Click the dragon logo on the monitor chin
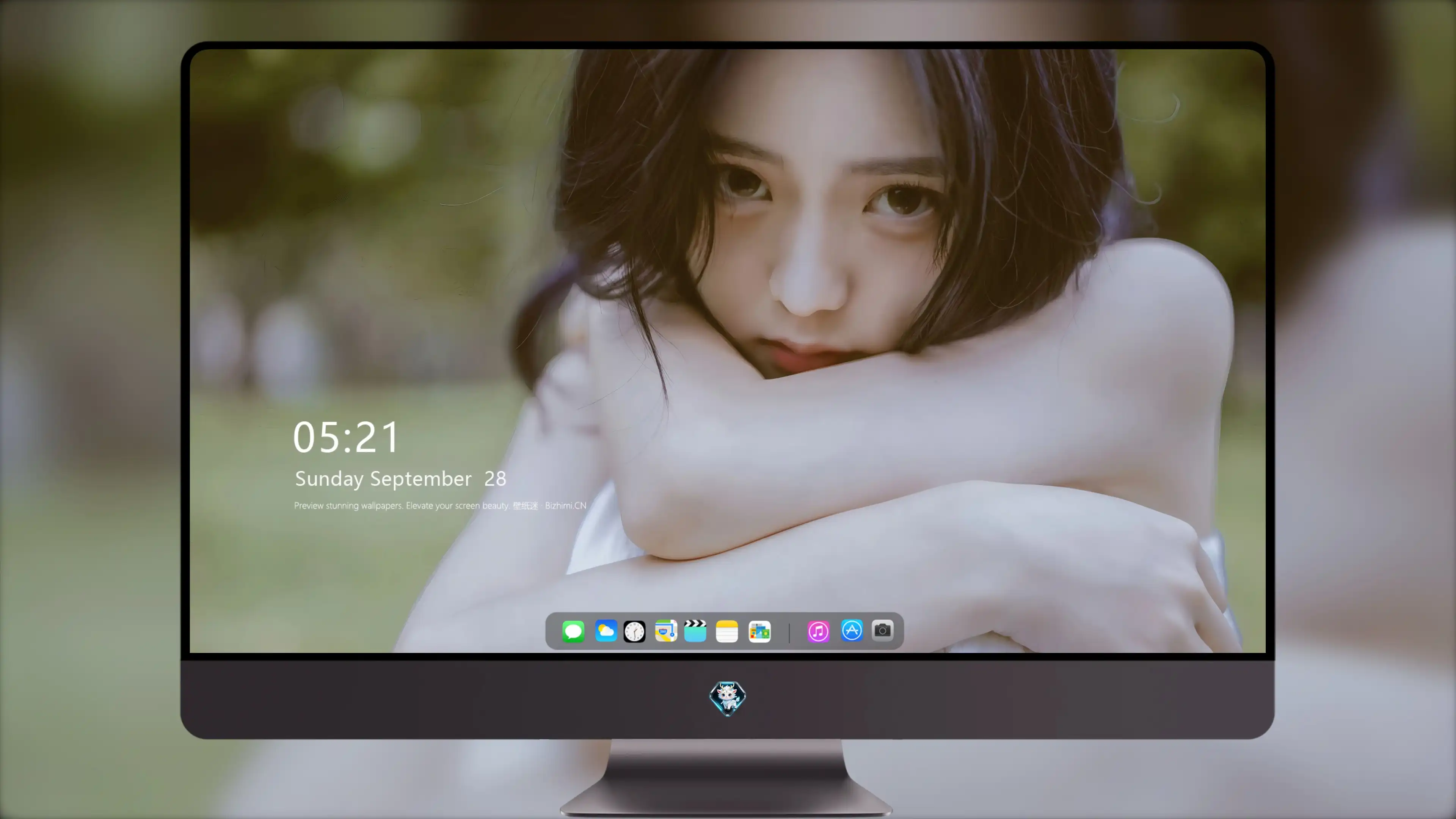This screenshot has height=819, width=1456. (728, 698)
